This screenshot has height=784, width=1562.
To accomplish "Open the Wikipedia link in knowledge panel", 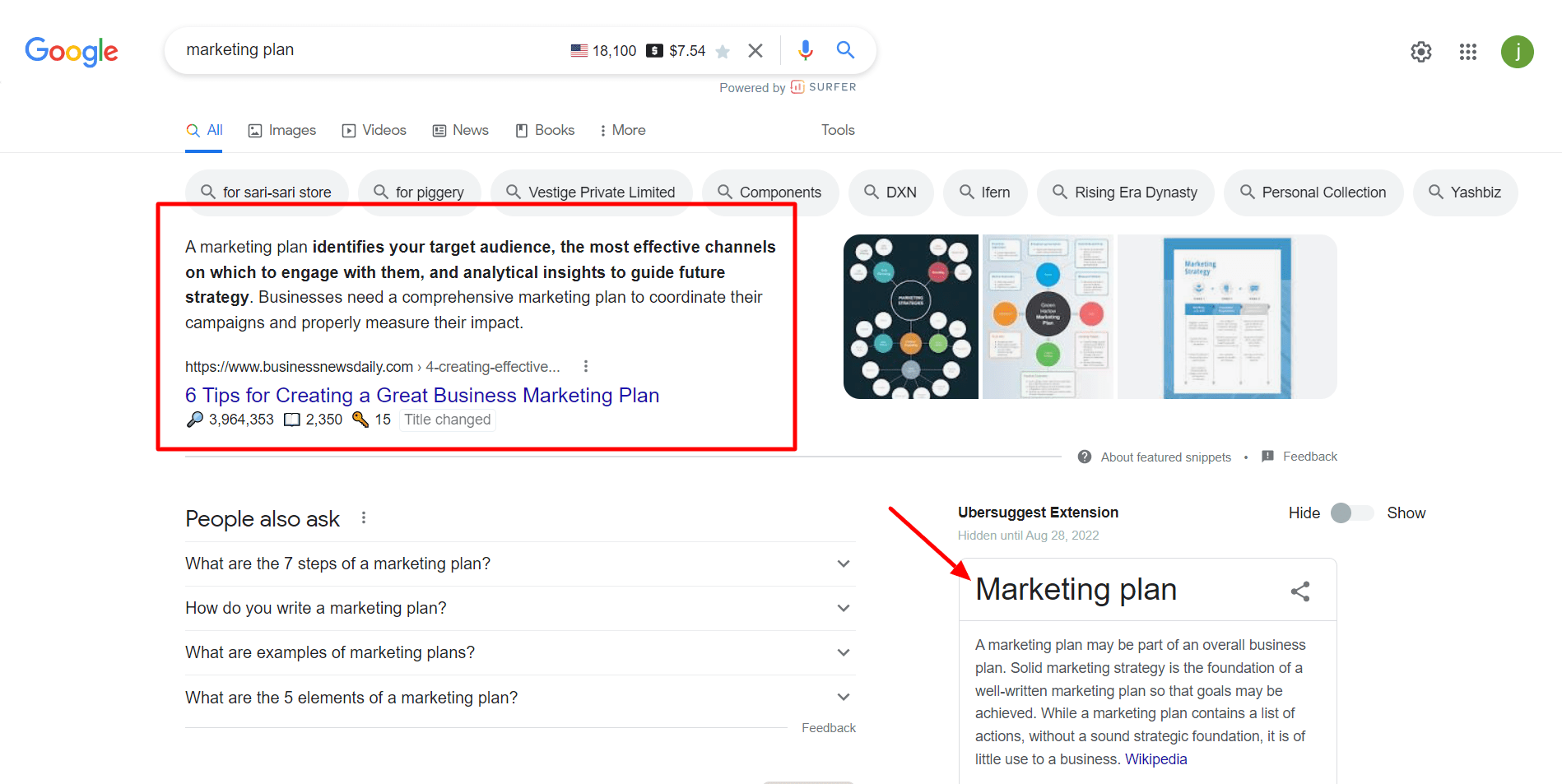I will (x=1155, y=759).
